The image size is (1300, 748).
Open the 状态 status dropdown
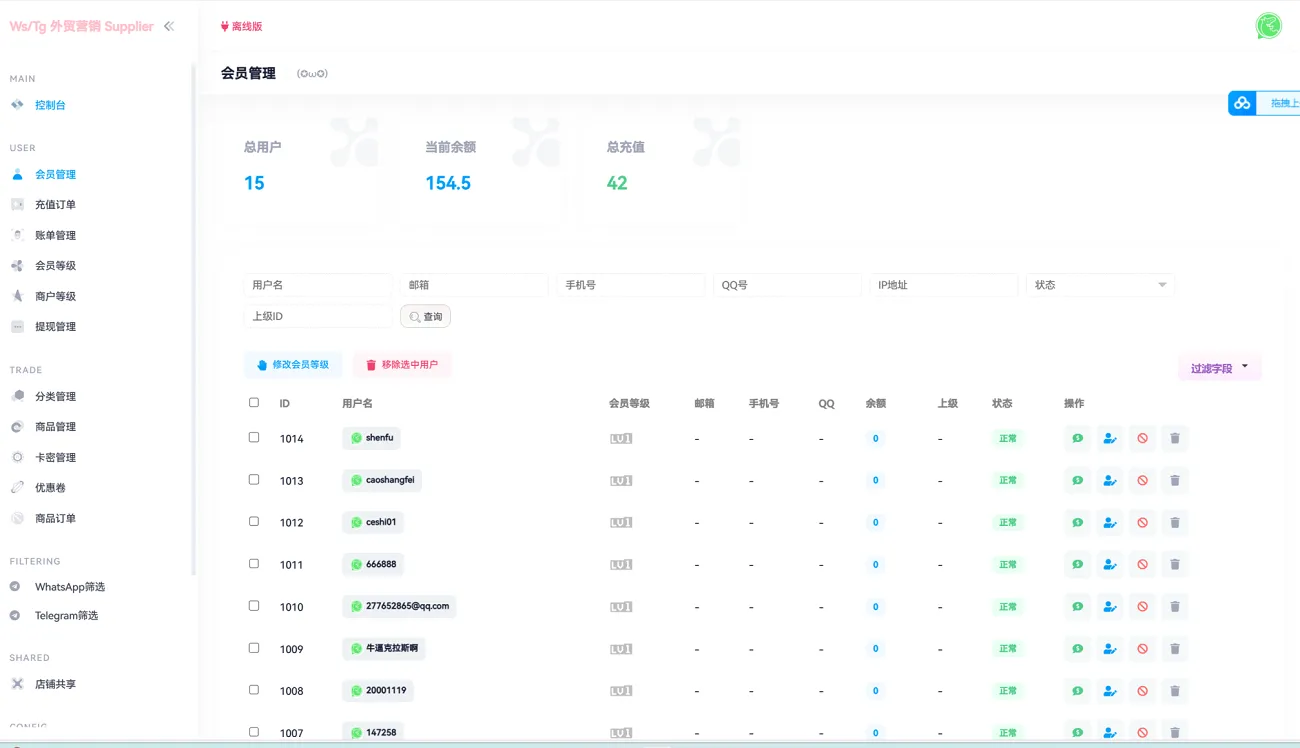tap(1100, 284)
